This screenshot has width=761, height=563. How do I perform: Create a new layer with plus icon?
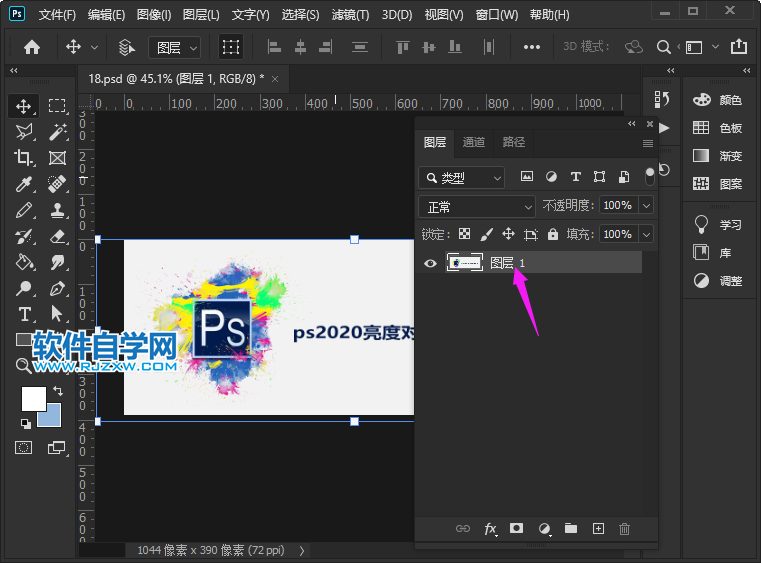[x=598, y=528]
